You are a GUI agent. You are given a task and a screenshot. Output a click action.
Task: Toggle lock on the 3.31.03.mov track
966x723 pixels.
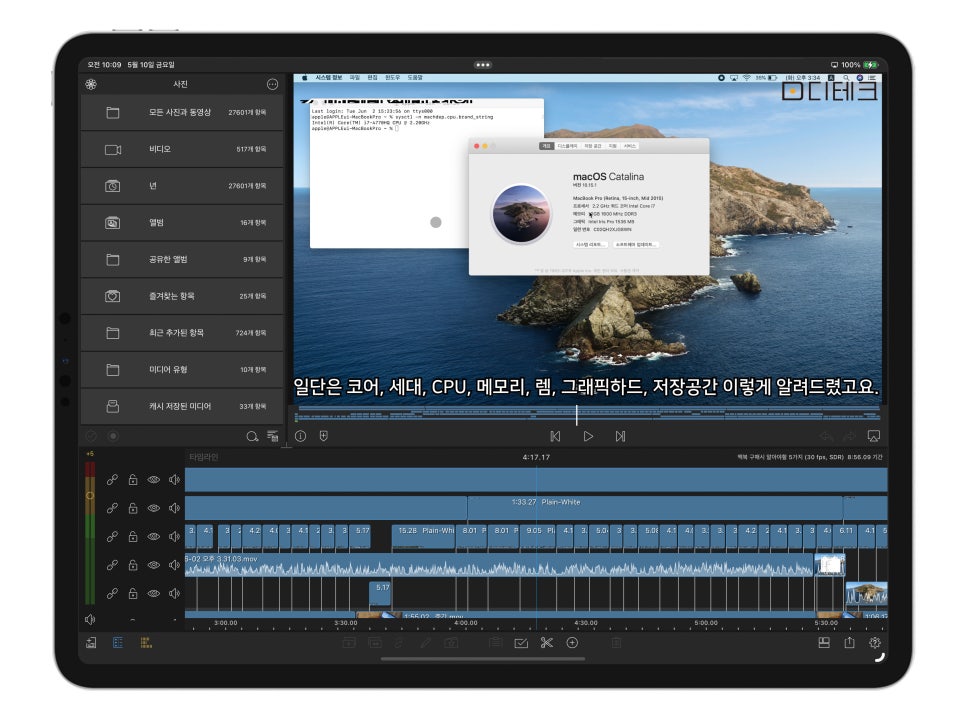click(132, 565)
